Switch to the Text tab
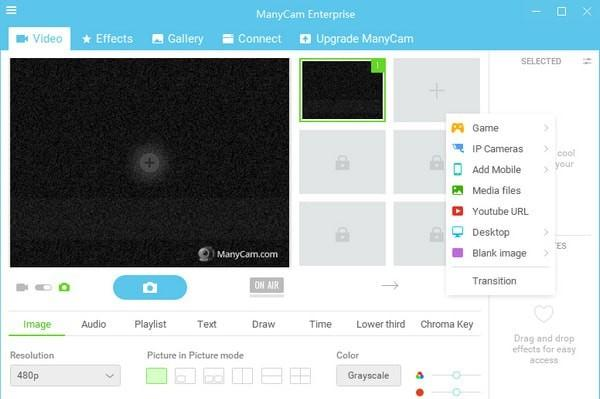Image resolution: width=600 pixels, height=399 pixels. tap(207, 324)
